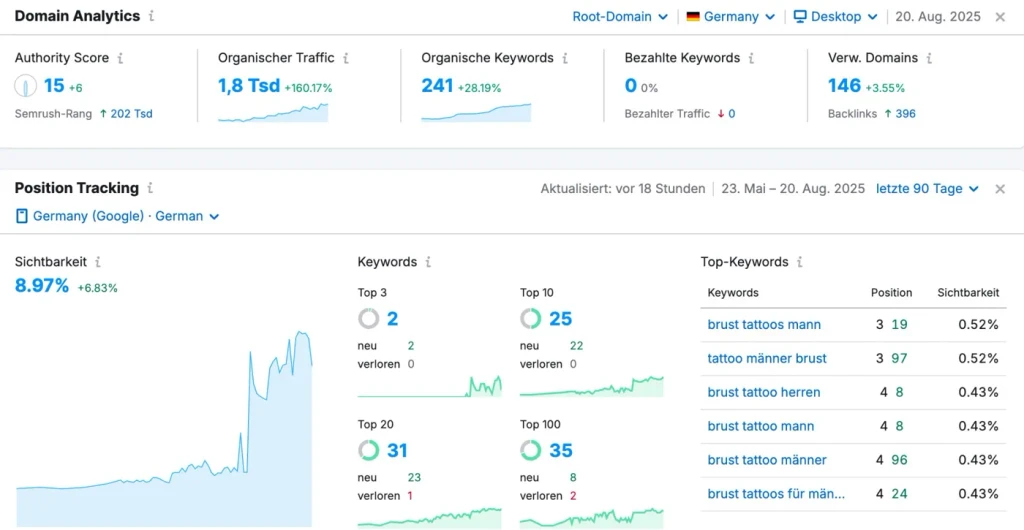Click the Organische Keywords value 241

[x=437, y=86]
